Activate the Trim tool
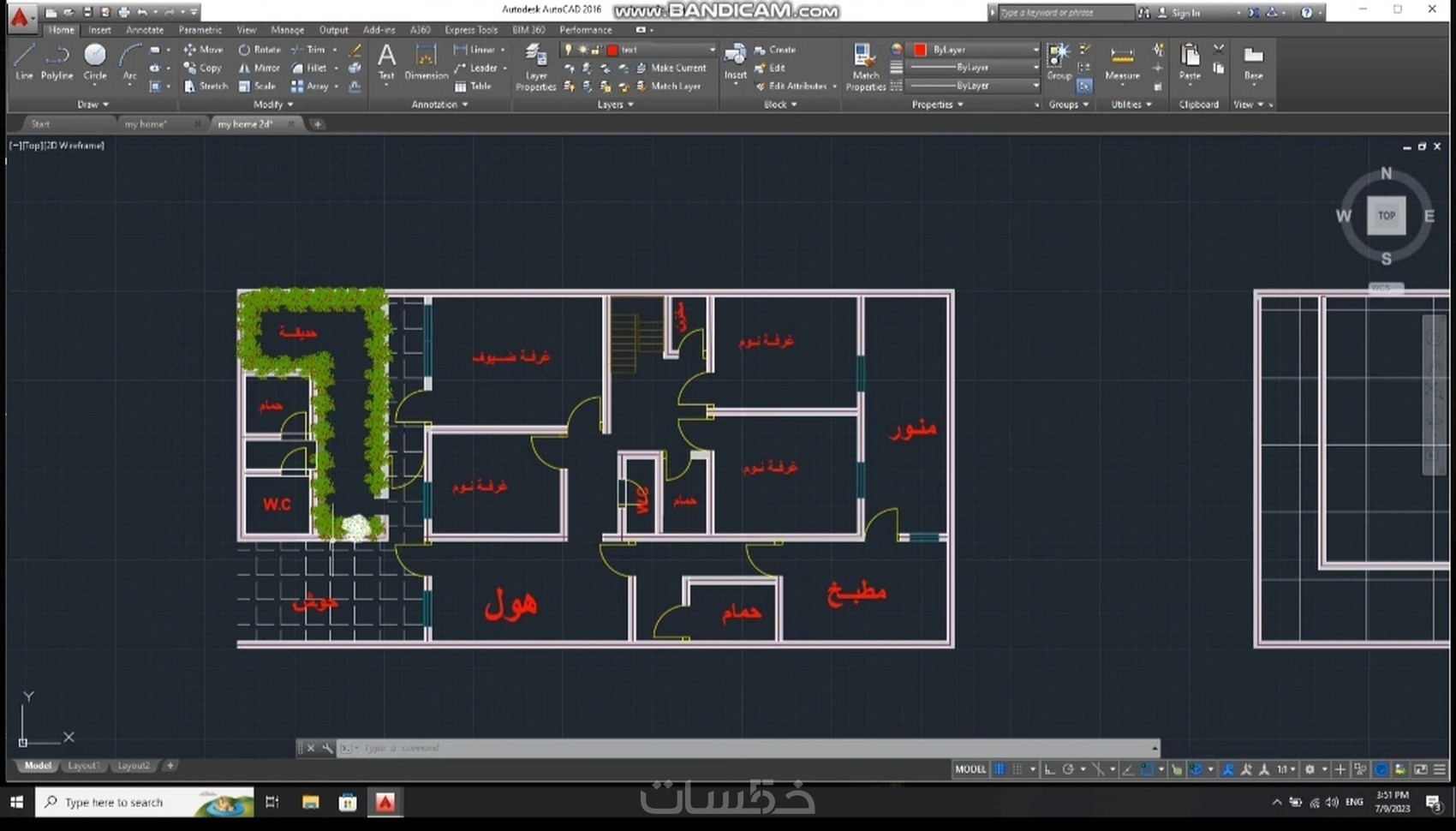The height and width of the screenshot is (831, 1456). pos(308,50)
